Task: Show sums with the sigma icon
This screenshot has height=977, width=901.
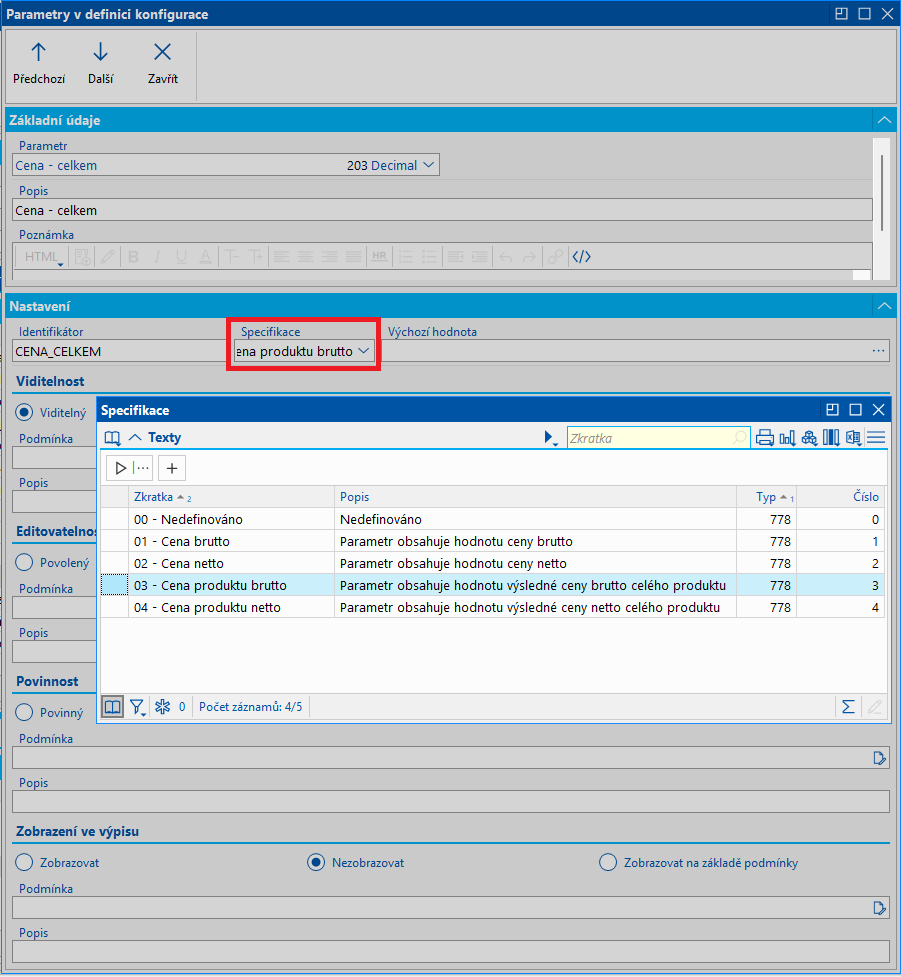Action: click(x=848, y=707)
